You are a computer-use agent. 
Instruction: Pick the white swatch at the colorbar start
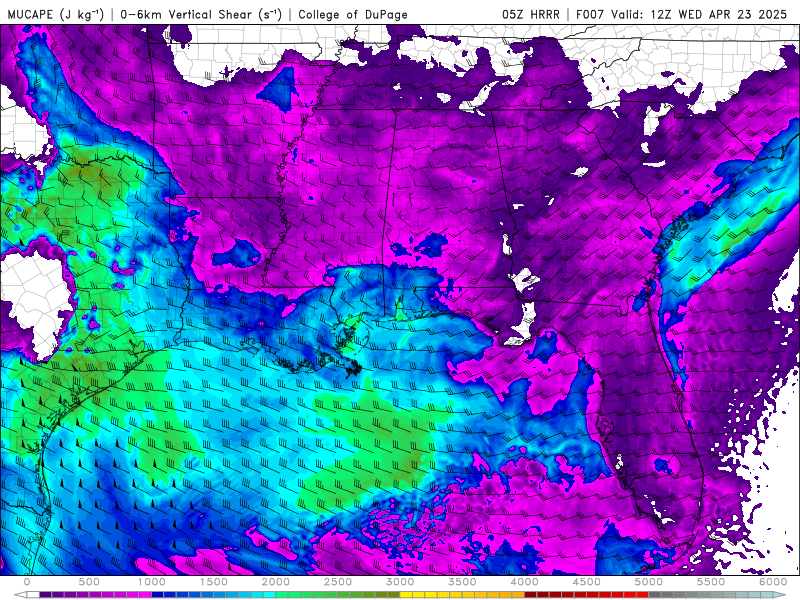coord(33,595)
